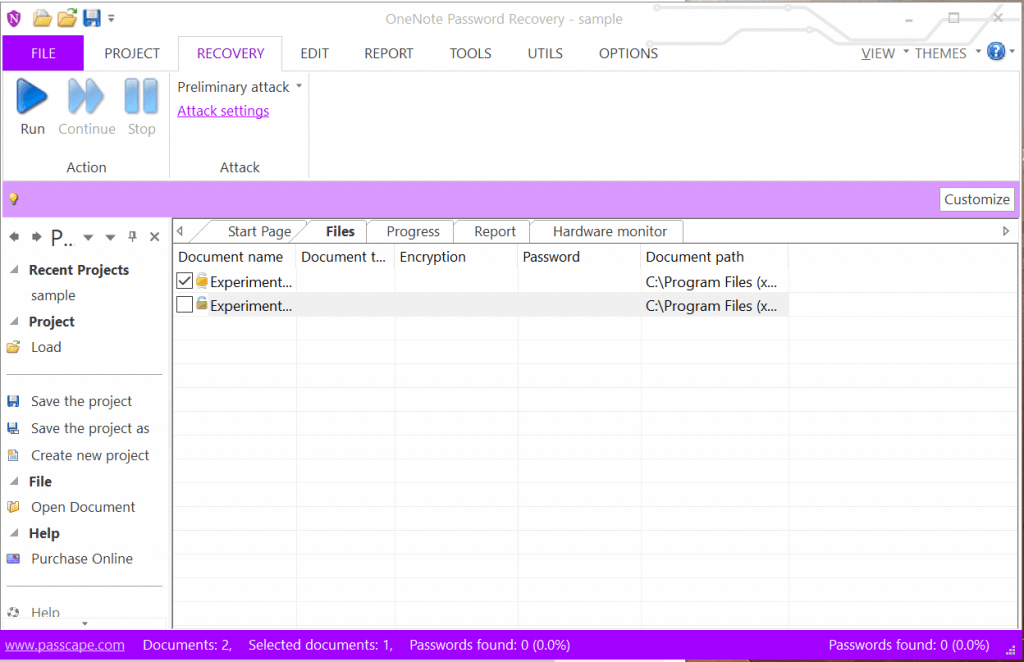The width and height of the screenshot is (1024, 662).
Task: Pin the Projects sidebar panel
Action: coord(131,236)
